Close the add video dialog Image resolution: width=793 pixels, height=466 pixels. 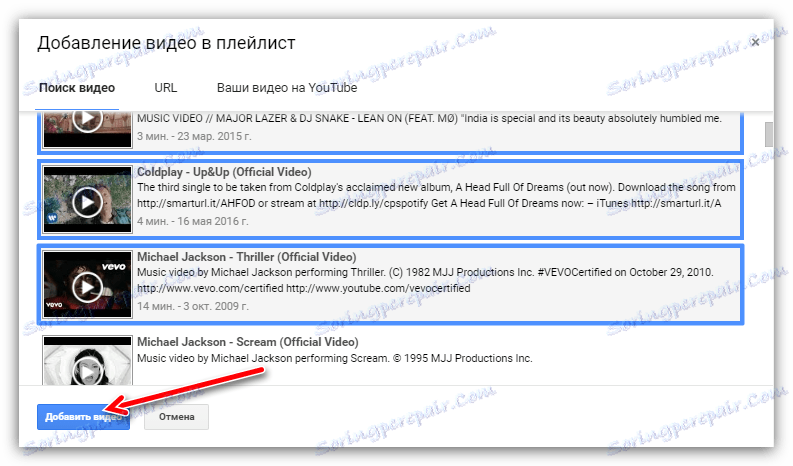(x=755, y=43)
